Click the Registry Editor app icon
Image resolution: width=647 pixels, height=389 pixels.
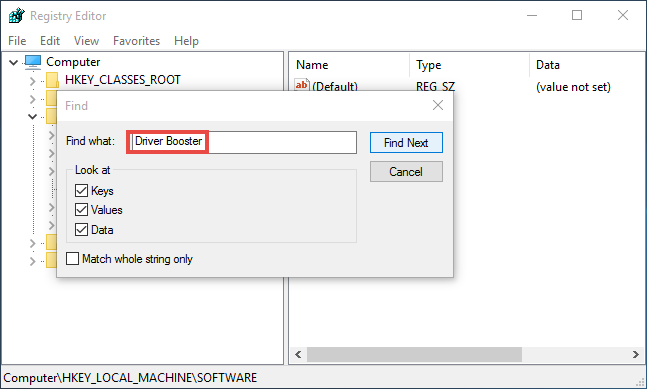point(17,16)
